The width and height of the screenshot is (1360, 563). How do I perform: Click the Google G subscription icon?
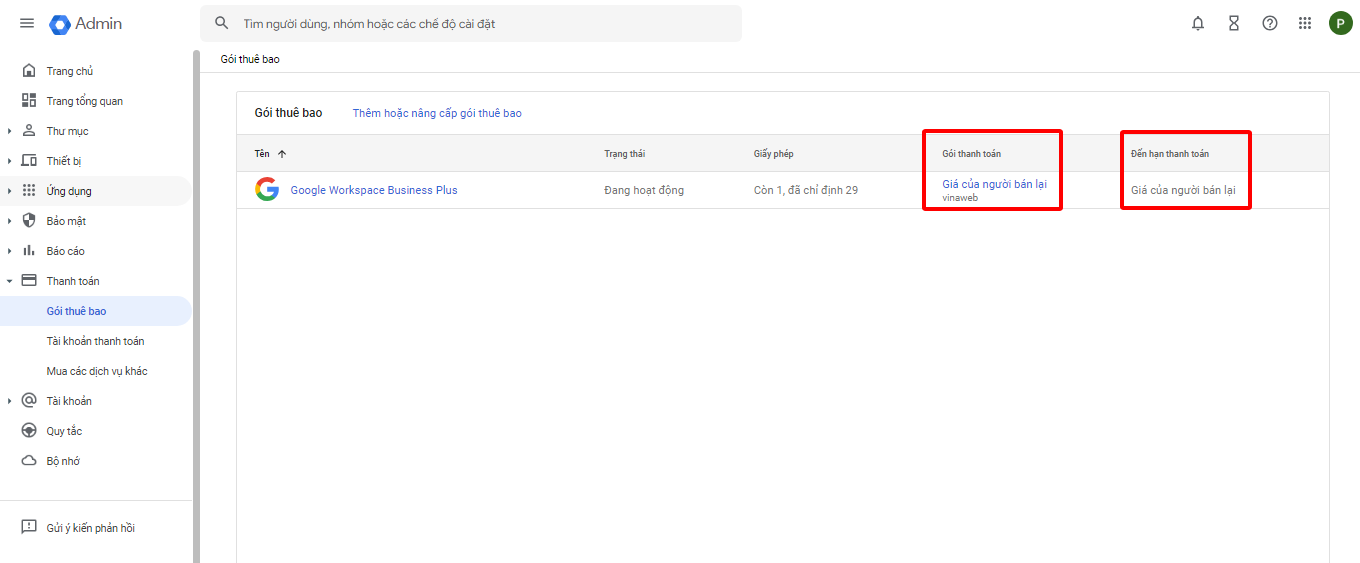(266, 190)
